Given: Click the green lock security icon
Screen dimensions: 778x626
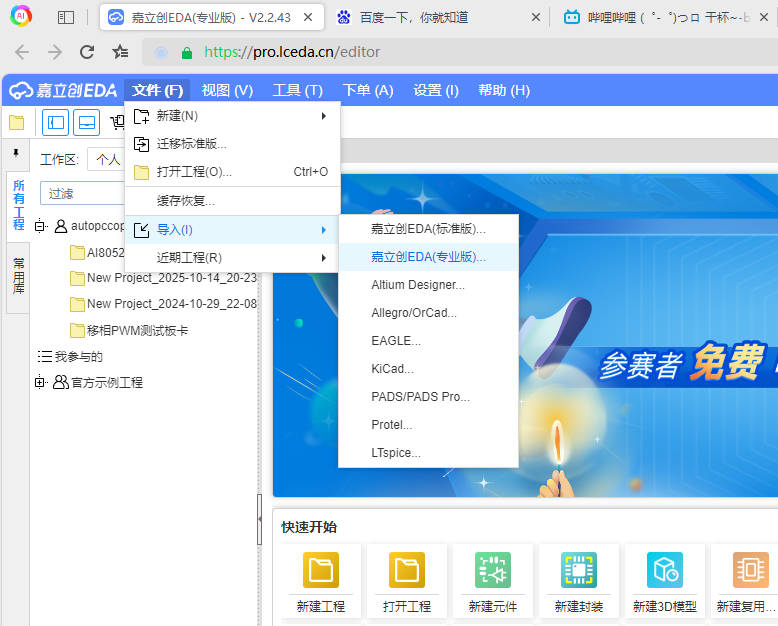Looking at the screenshot, I should point(187,53).
